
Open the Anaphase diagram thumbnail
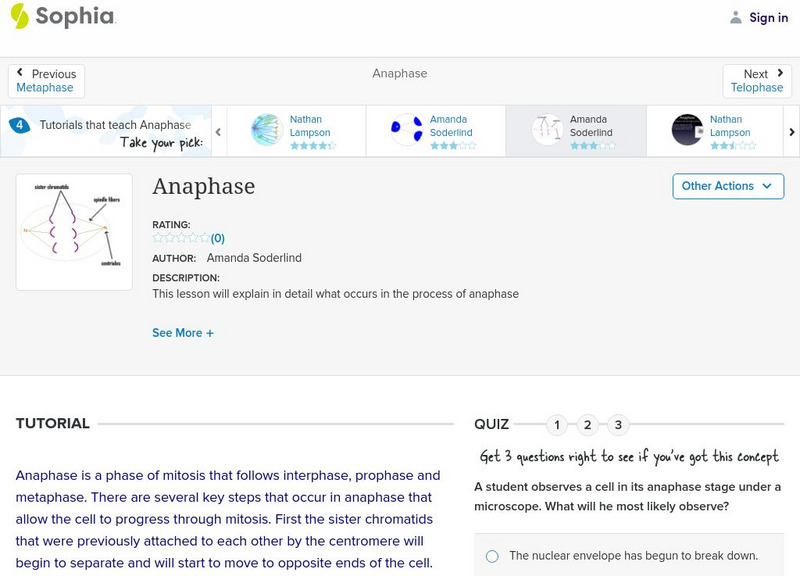(x=74, y=232)
